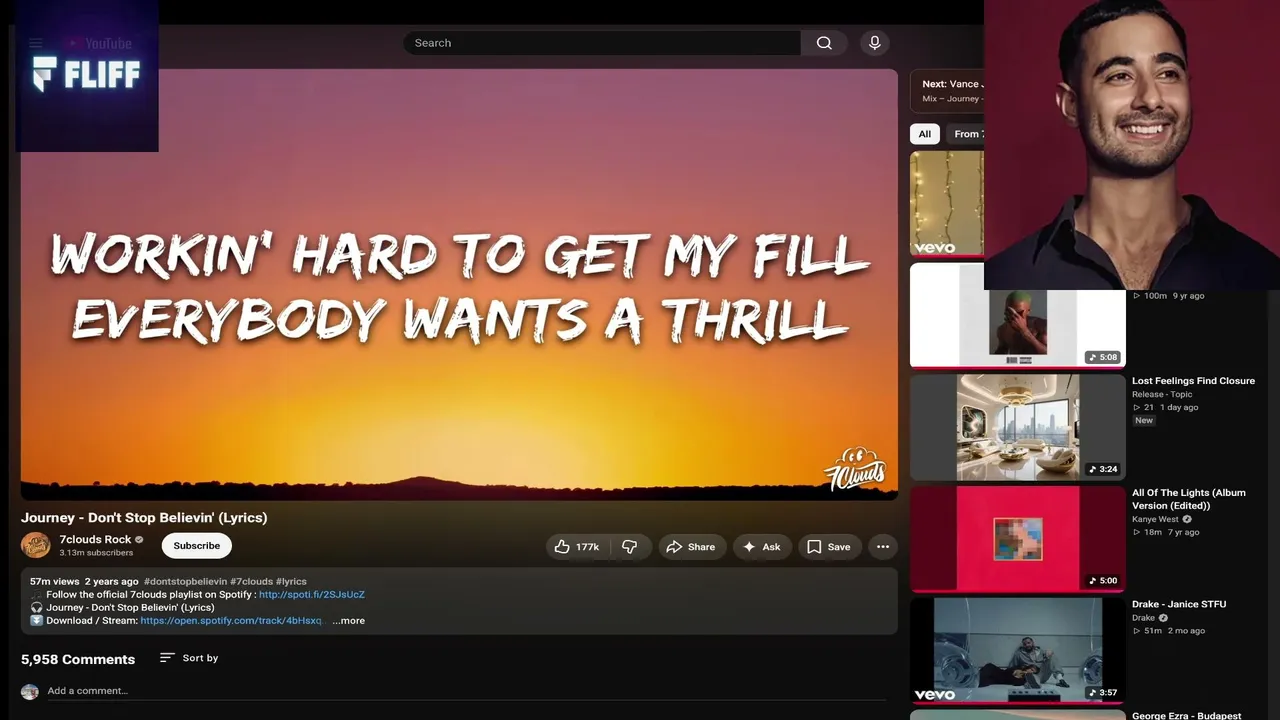Open the vevo fairy lights thumbnail
Image resolution: width=1280 pixels, height=720 pixels.
coord(947,204)
